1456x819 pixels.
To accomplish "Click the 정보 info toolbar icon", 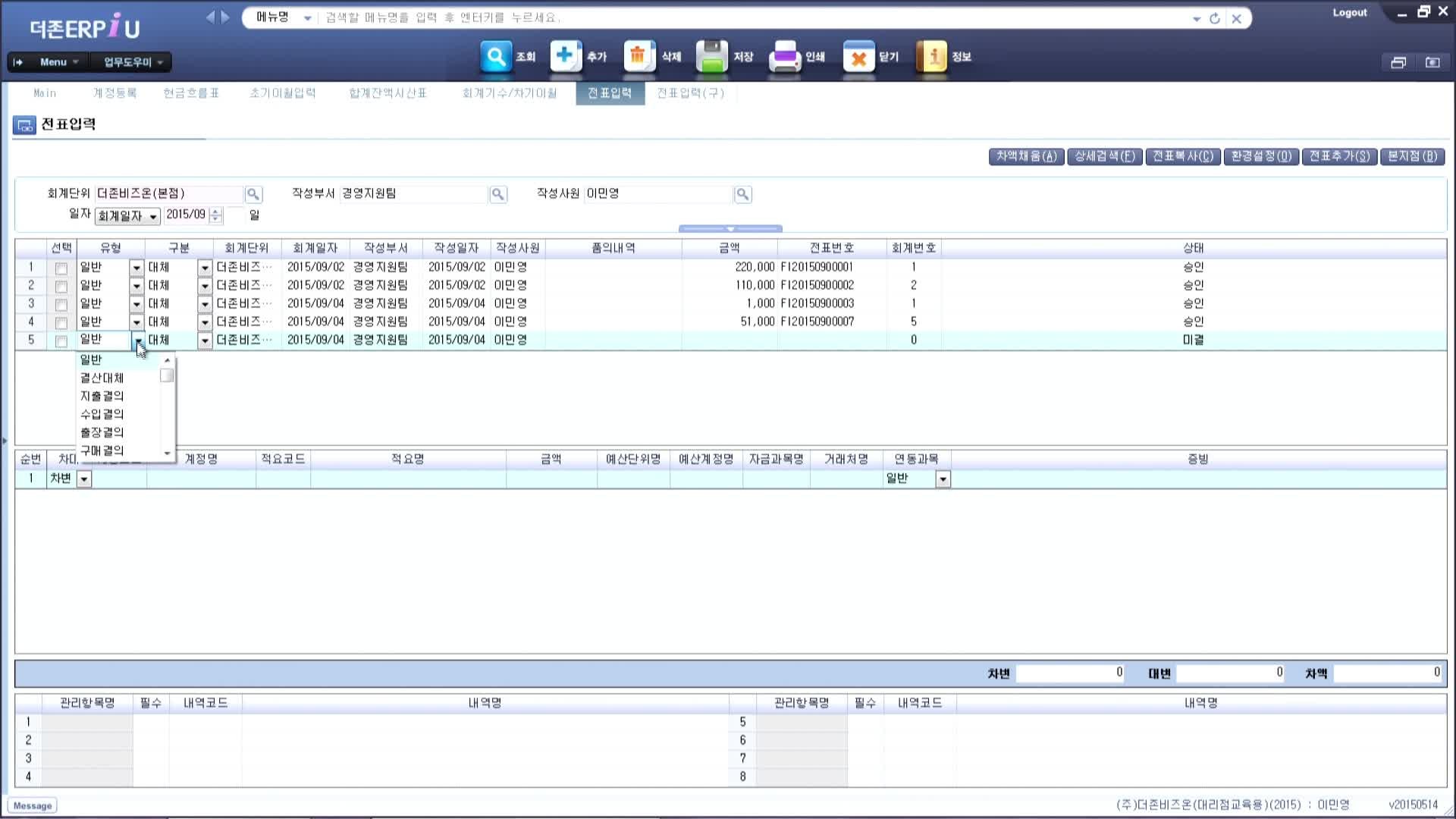I will pos(932,57).
